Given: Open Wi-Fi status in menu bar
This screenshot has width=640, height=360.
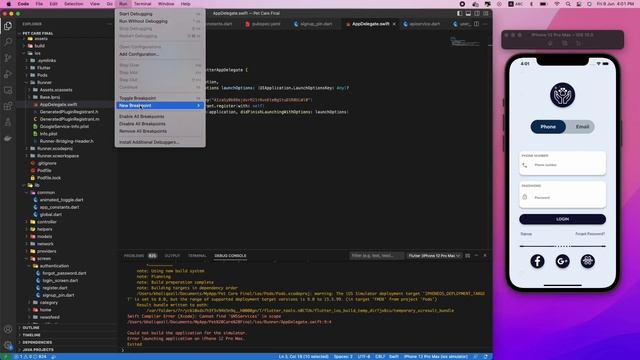Looking at the screenshot, I should [557, 4].
